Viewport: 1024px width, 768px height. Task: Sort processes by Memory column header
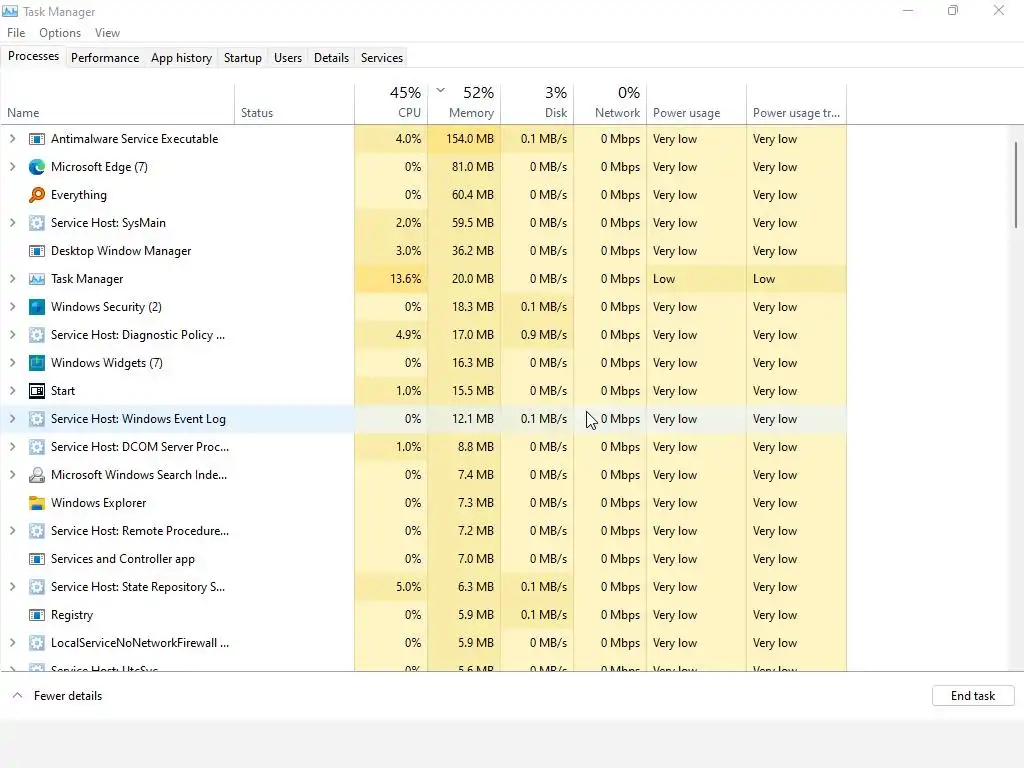tap(464, 103)
